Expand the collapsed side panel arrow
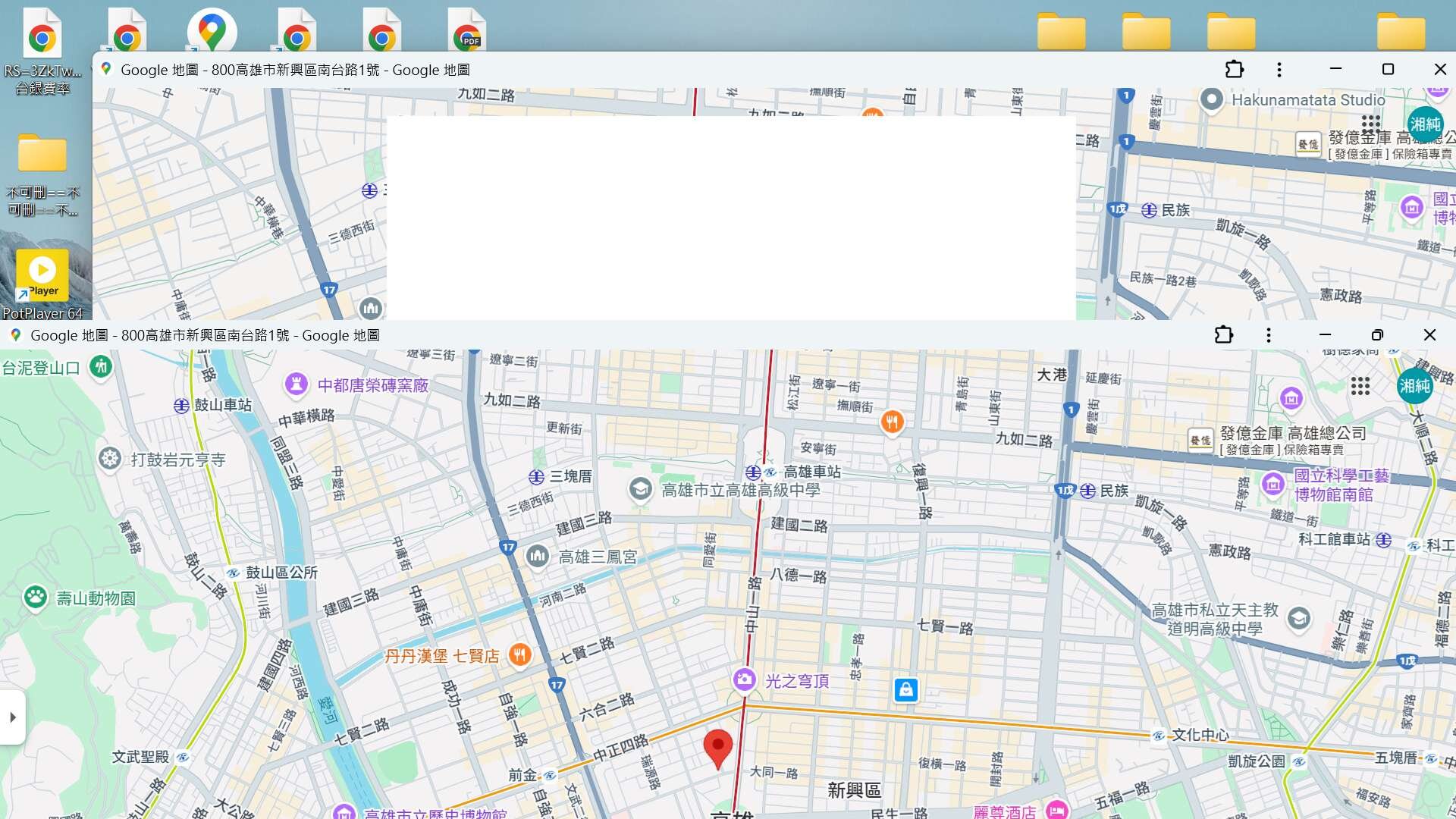Image resolution: width=1456 pixels, height=819 pixels. pos(12,717)
